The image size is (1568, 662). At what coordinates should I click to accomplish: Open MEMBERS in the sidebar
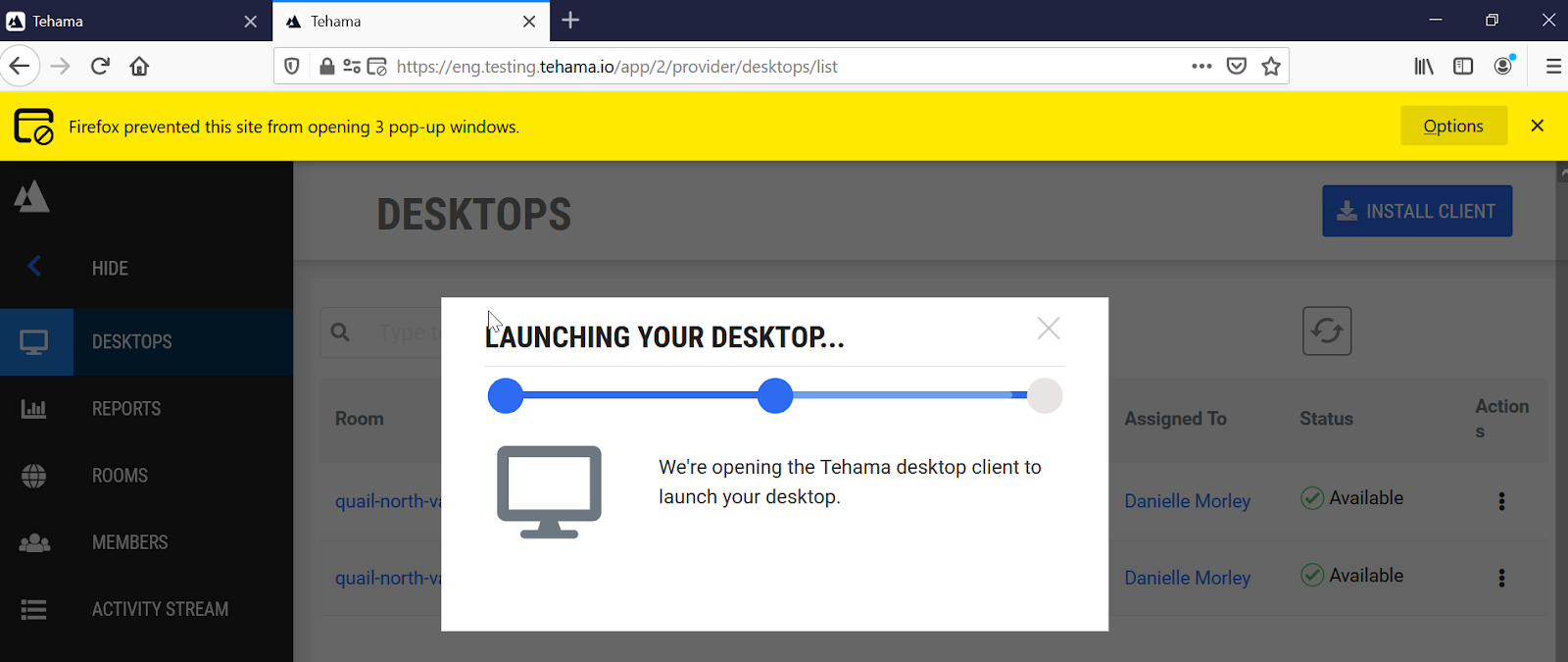(147, 542)
